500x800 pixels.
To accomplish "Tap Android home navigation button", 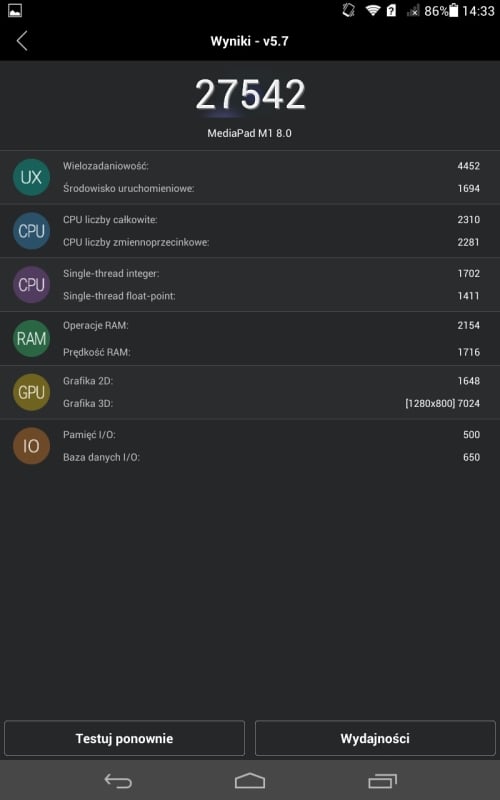I will click(x=250, y=781).
